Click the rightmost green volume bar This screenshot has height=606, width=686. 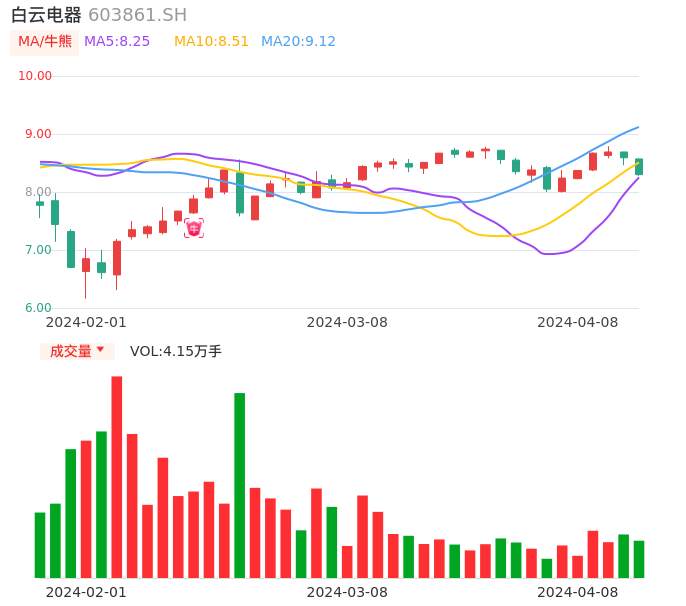point(639,559)
